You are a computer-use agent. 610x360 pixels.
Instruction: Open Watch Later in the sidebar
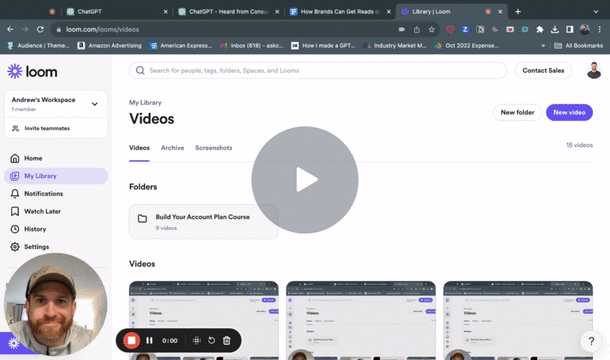(x=56, y=211)
